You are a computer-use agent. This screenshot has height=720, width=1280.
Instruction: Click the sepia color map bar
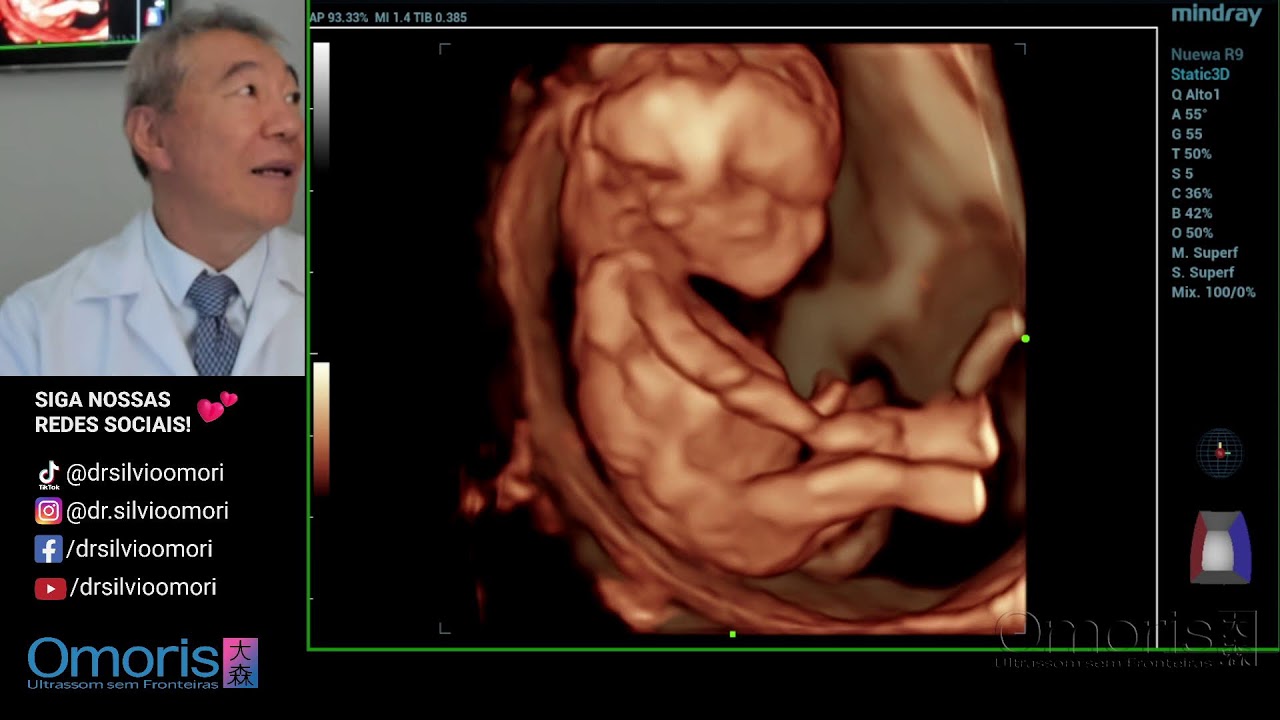pos(321,428)
